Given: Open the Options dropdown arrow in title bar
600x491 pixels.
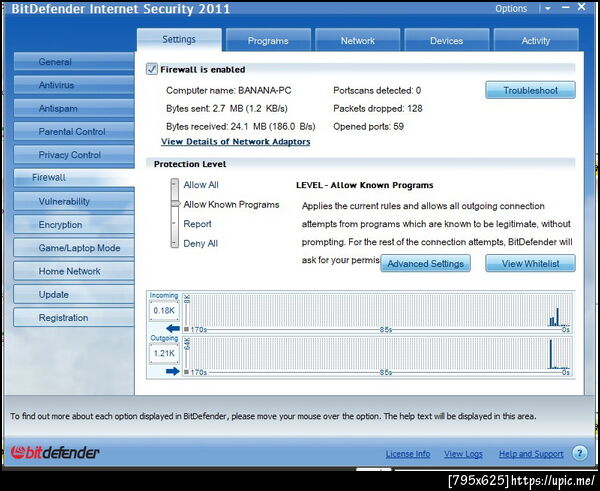Looking at the screenshot, I should point(548,8).
